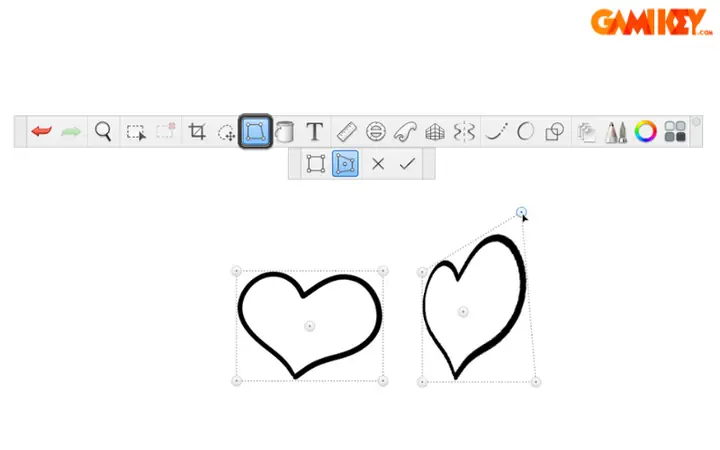Open the Layer Editor pages icon
The height and width of the screenshot is (450, 720).
[x=586, y=132]
